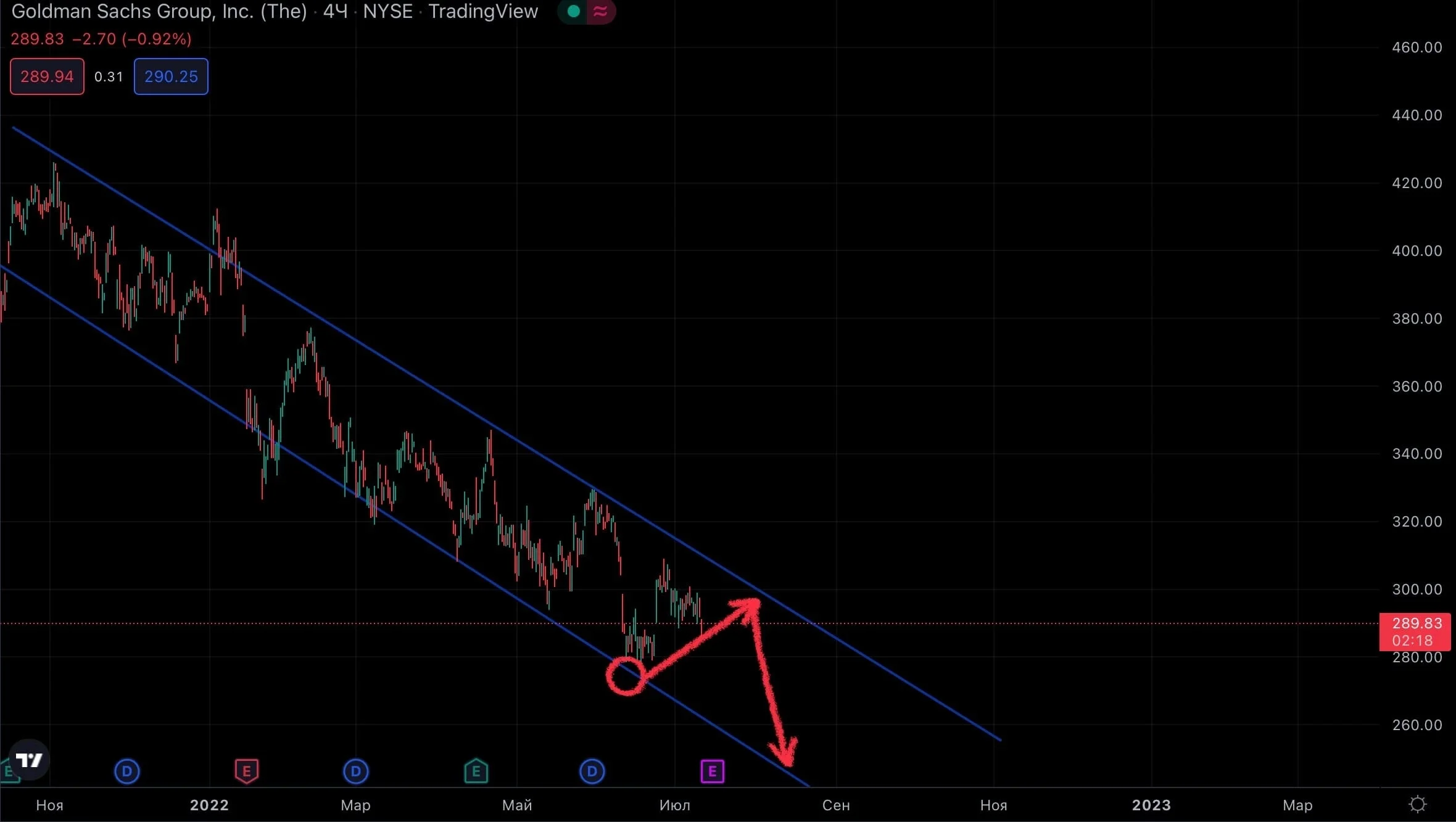1456x822 pixels.
Task: Click the countdown timer 02:18 on price axis
Action: [1412, 641]
